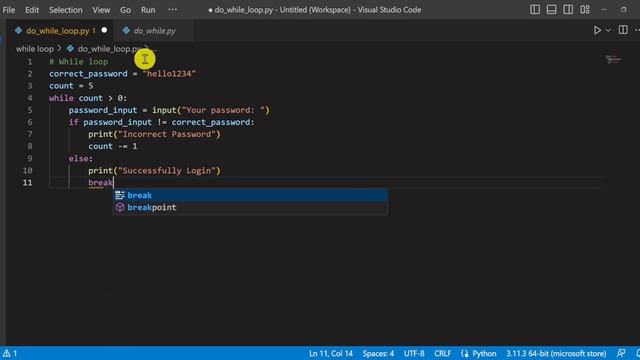Click the 'while loop' breadcrumb folder

click(x=35, y=49)
